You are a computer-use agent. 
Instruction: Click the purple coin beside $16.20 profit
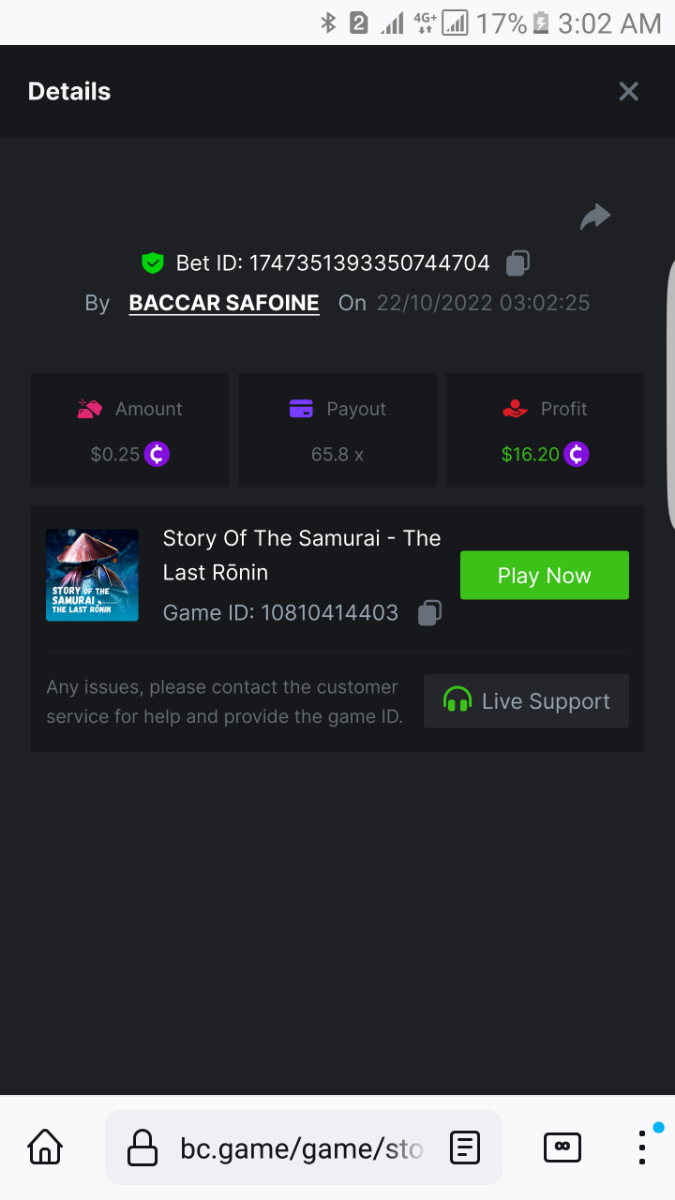pyautogui.click(x=576, y=454)
